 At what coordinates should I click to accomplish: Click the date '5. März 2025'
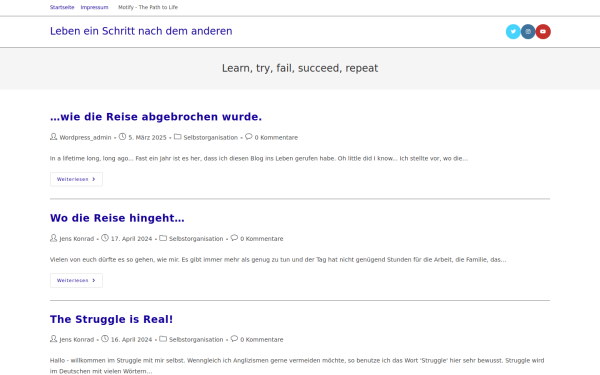[147, 137]
